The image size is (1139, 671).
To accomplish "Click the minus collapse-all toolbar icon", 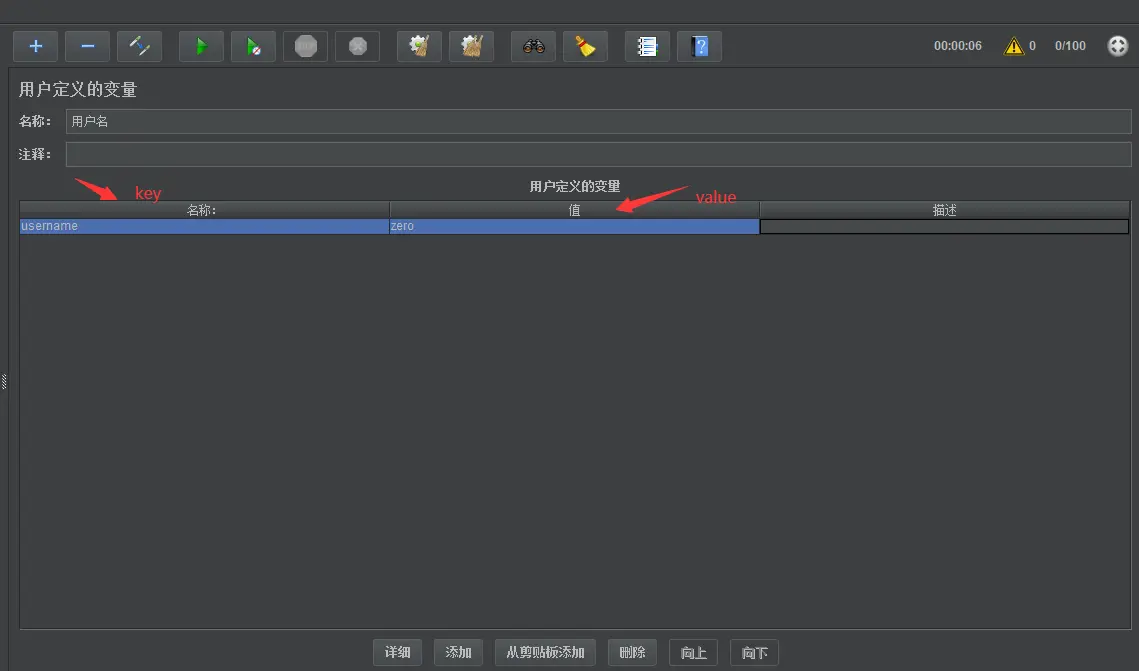I will [x=88, y=46].
